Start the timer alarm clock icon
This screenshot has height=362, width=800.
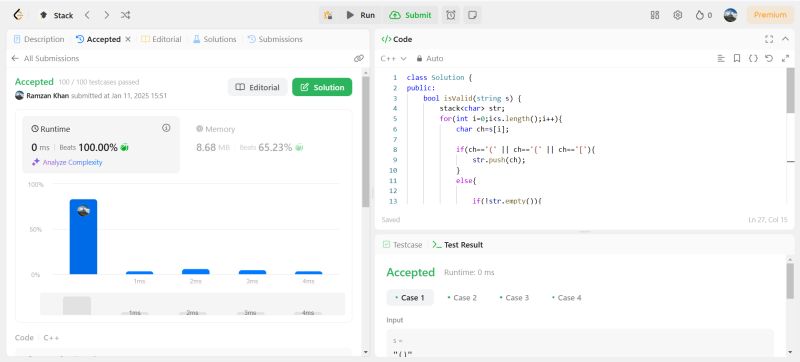(x=451, y=15)
